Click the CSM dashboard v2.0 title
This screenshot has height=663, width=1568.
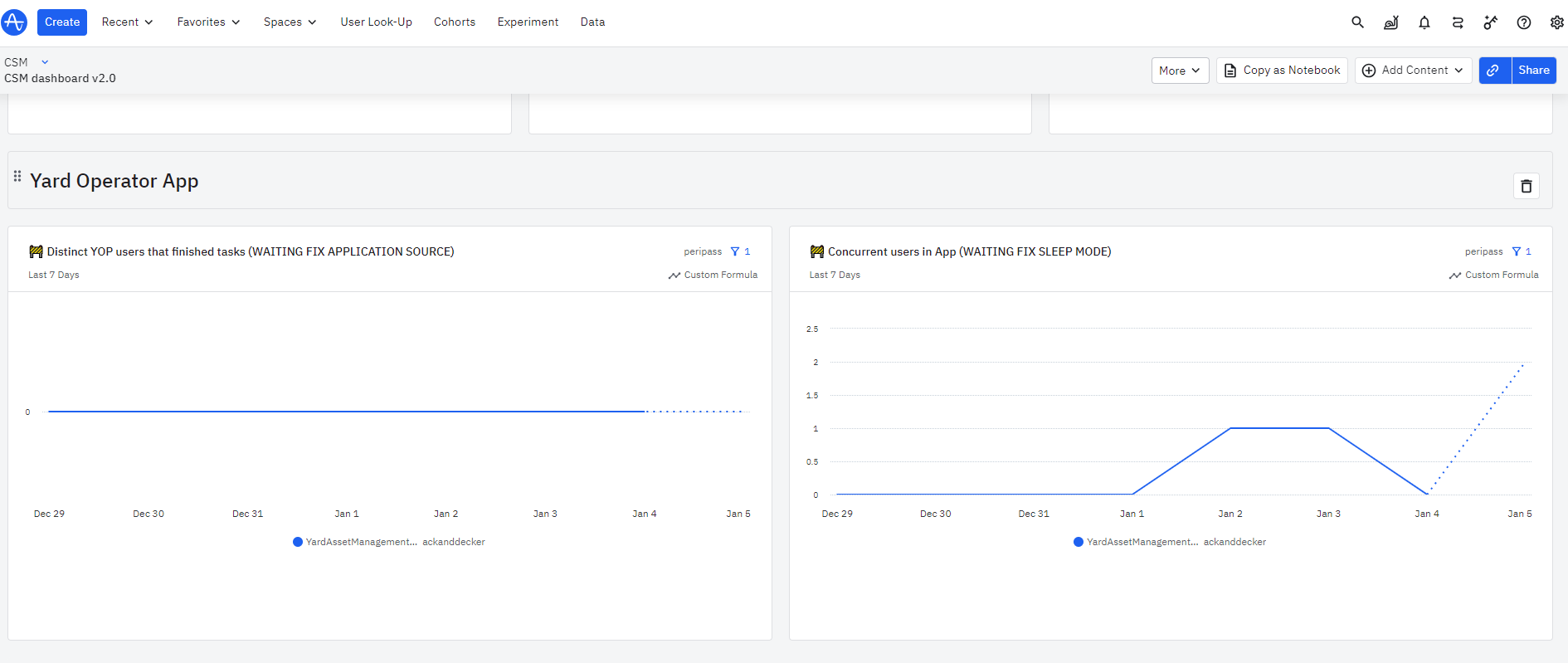(x=60, y=78)
